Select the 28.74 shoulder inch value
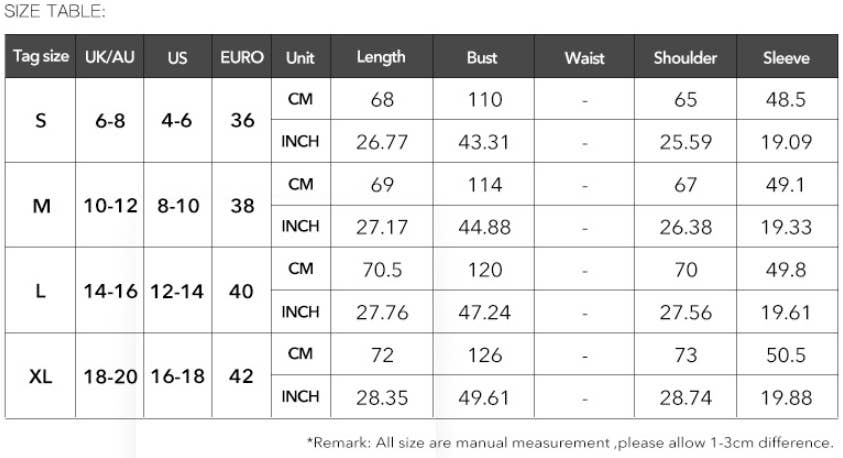 click(x=686, y=398)
